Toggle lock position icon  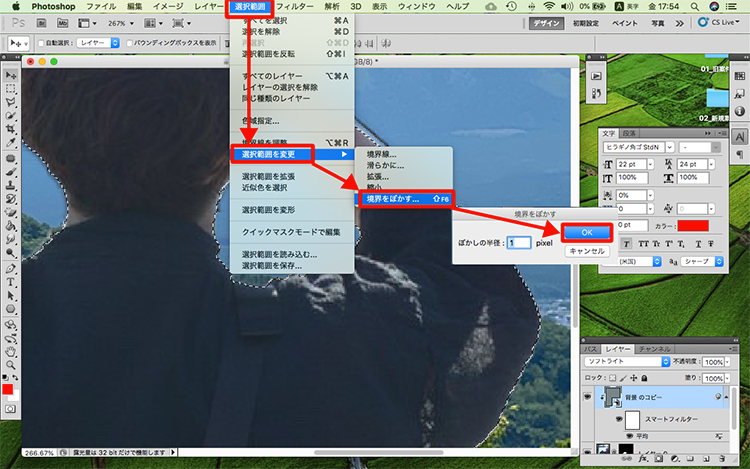click(634, 378)
